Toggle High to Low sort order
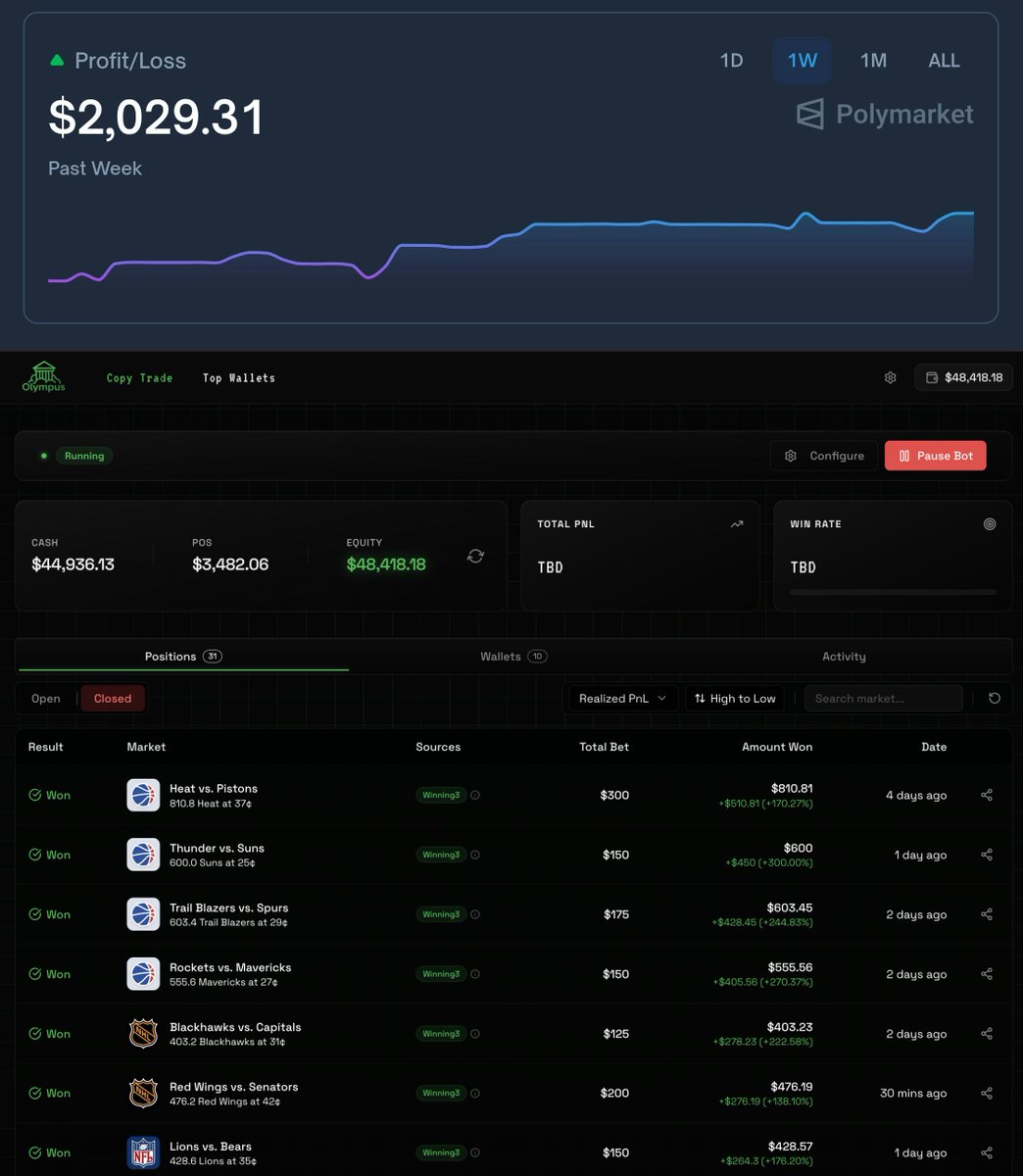1023x1176 pixels. (735, 699)
